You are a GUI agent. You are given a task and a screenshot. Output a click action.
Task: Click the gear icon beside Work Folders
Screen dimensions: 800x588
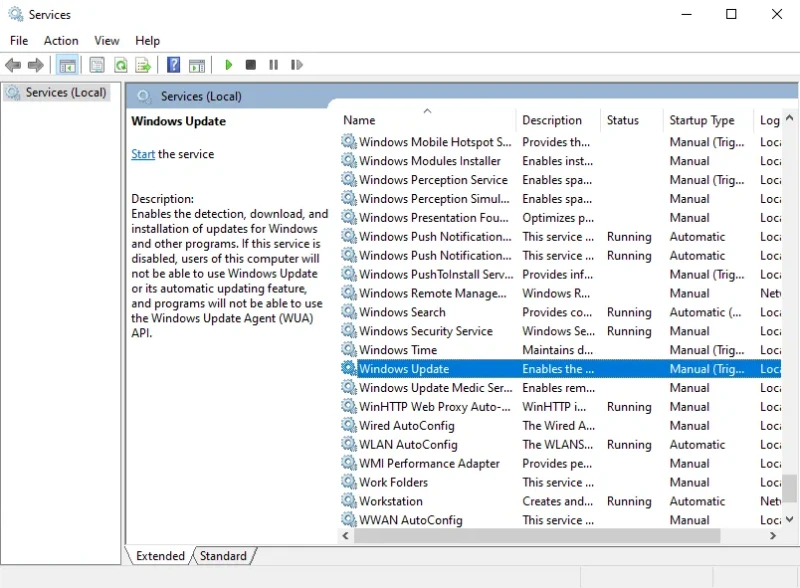[349, 481]
